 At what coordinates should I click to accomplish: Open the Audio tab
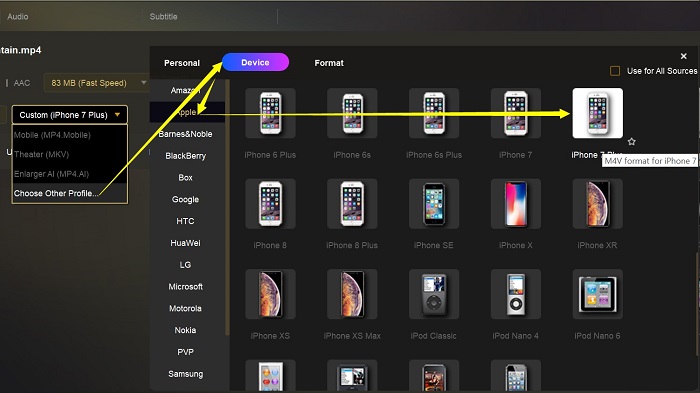(x=18, y=17)
